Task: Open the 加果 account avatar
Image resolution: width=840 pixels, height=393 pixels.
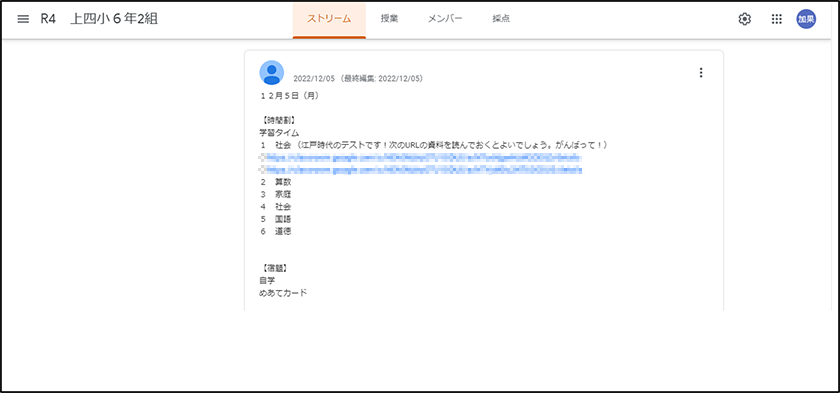Action: pyautogui.click(x=806, y=19)
